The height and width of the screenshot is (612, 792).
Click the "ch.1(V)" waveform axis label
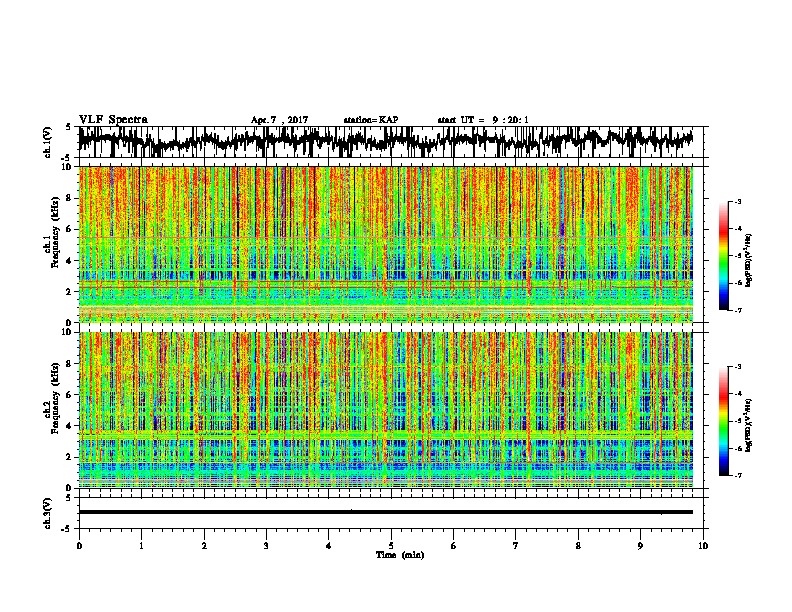coord(49,142)
